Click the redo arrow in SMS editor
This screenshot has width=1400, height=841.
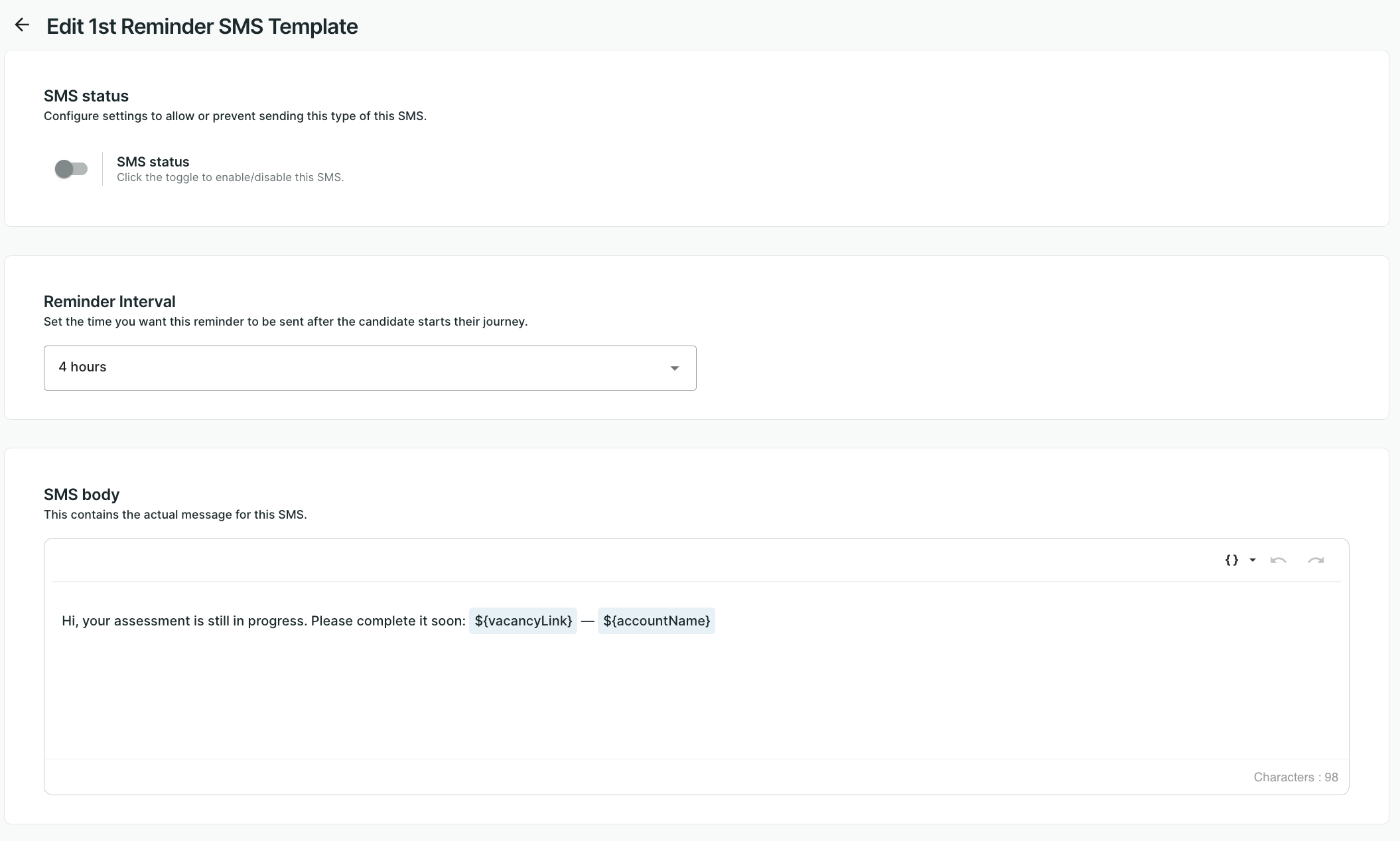point(1315,560)
